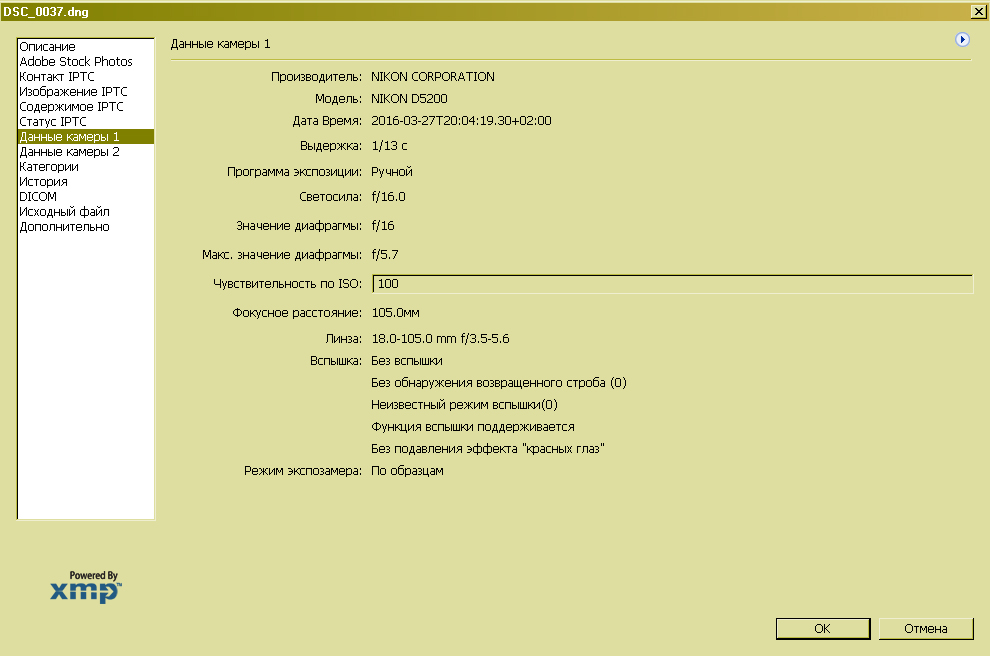Click the date value 2016-03-27T20:04:19.30+02:00
Screen dimensions: 990x656
[462, 121]
